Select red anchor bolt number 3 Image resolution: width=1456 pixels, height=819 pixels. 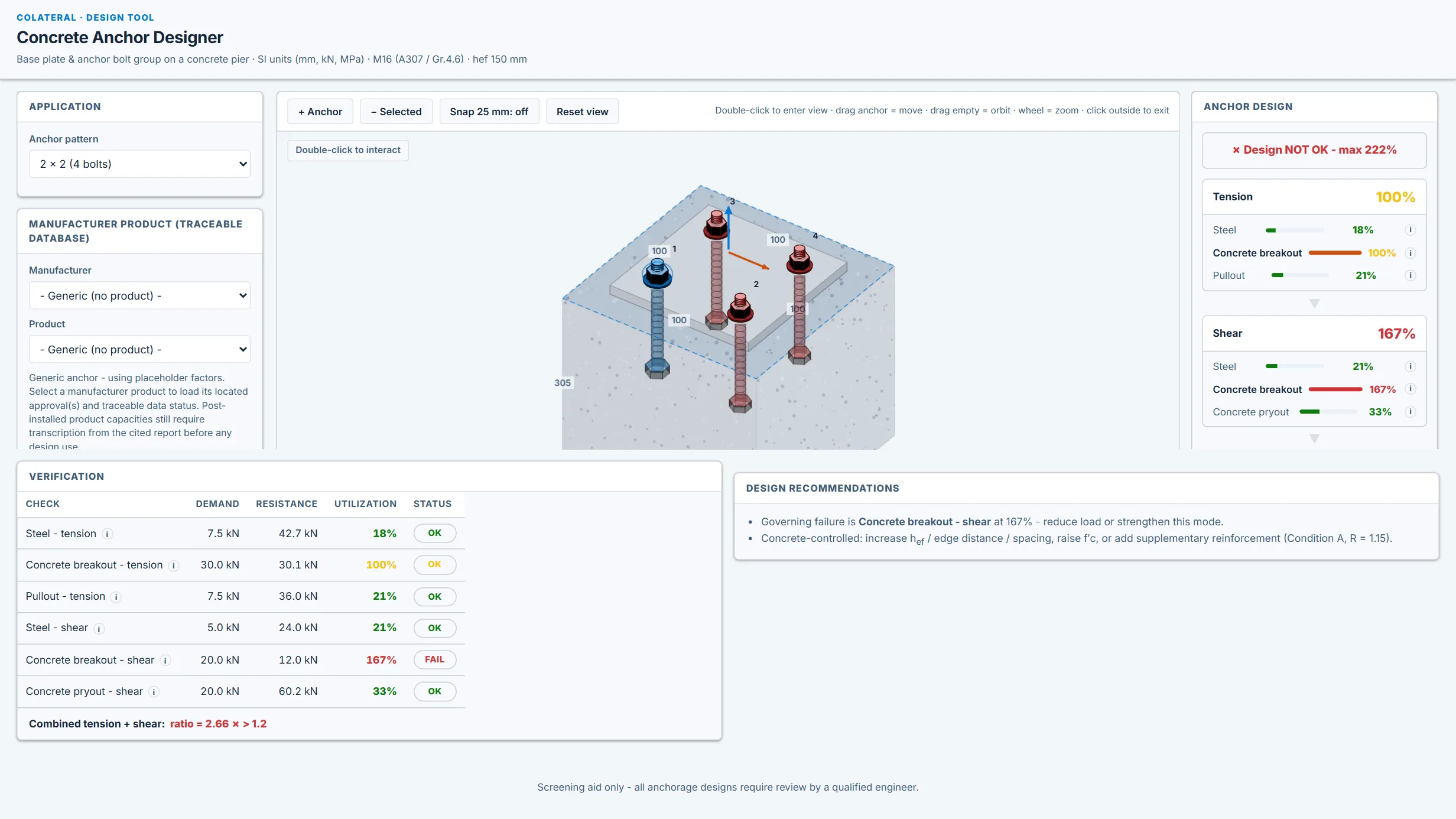click(716, 225)
